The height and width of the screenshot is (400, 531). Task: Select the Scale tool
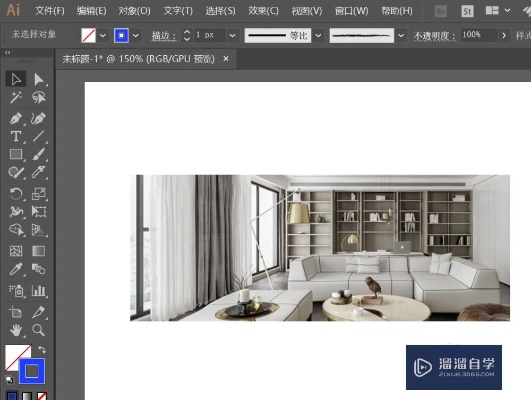click(x=39, y=194)
